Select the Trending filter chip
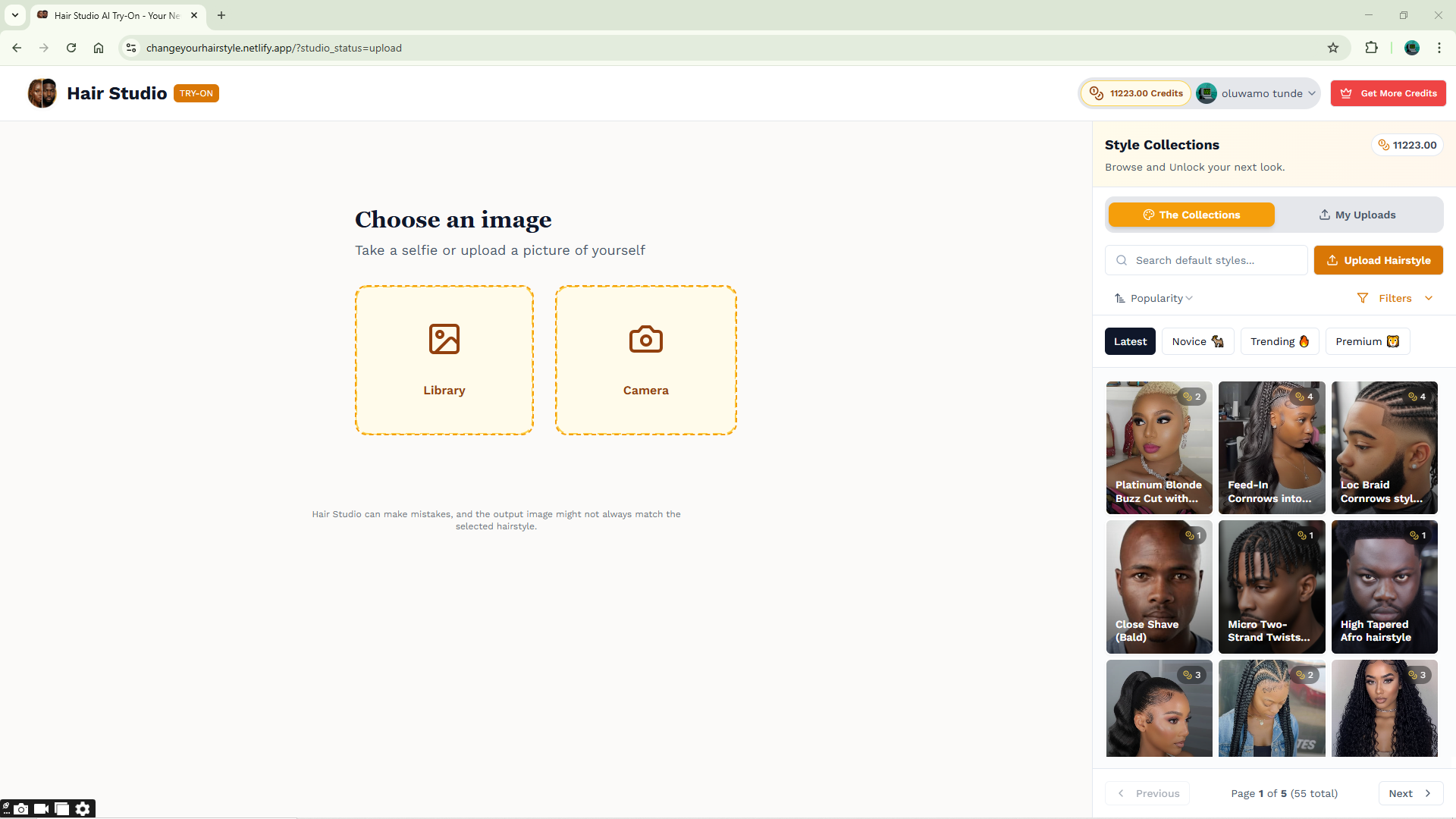 tap(1279, 341)
